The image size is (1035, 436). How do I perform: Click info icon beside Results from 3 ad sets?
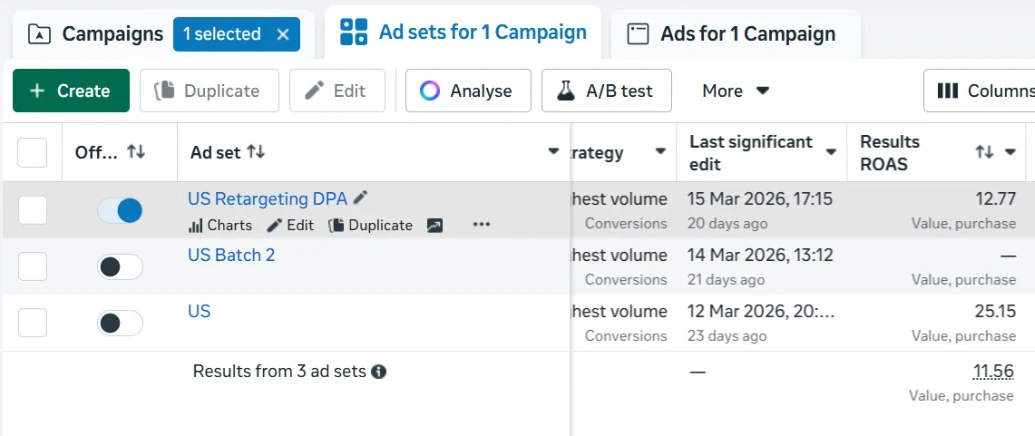coord(379,372)
